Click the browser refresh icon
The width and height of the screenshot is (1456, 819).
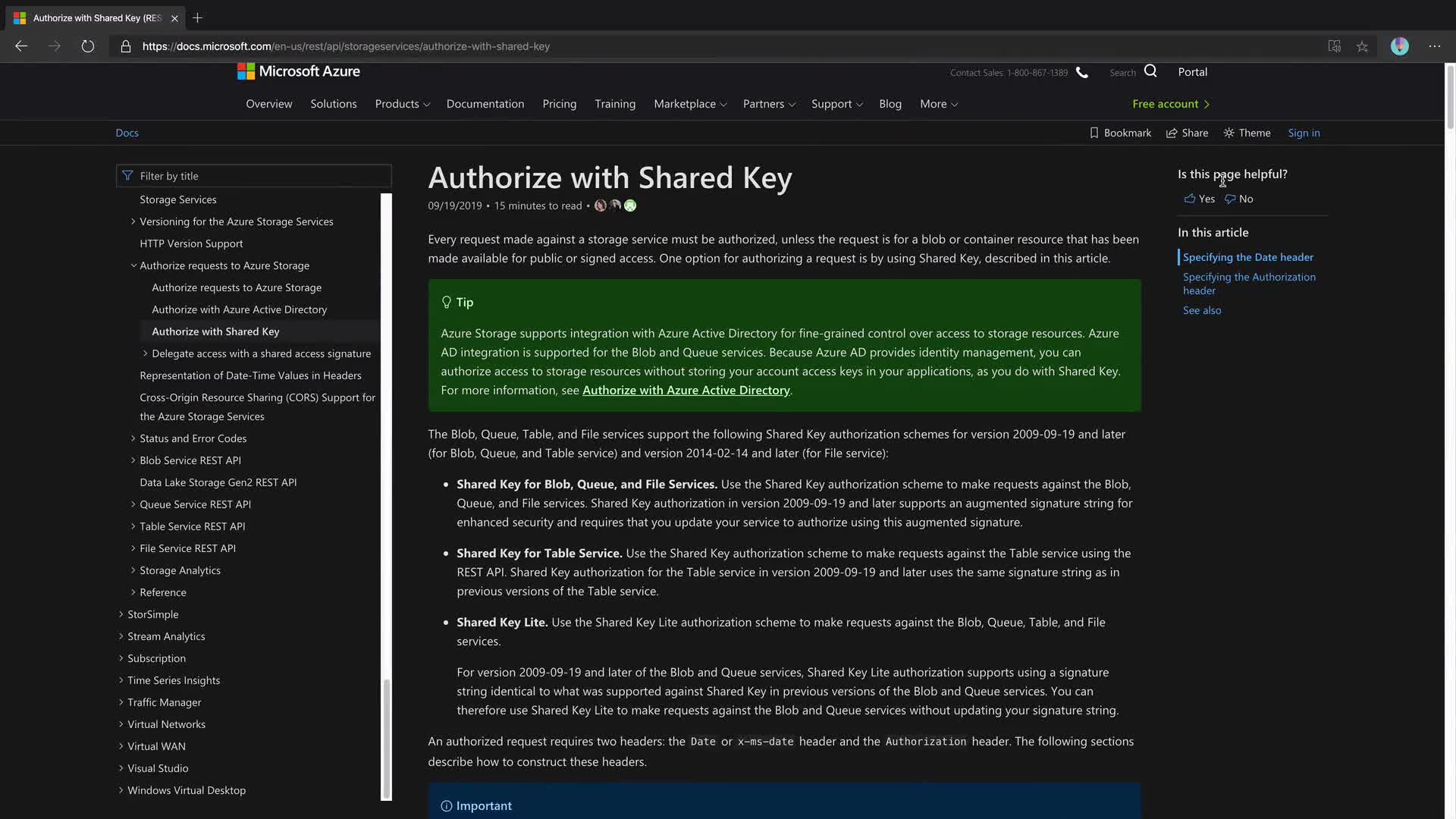88,46
